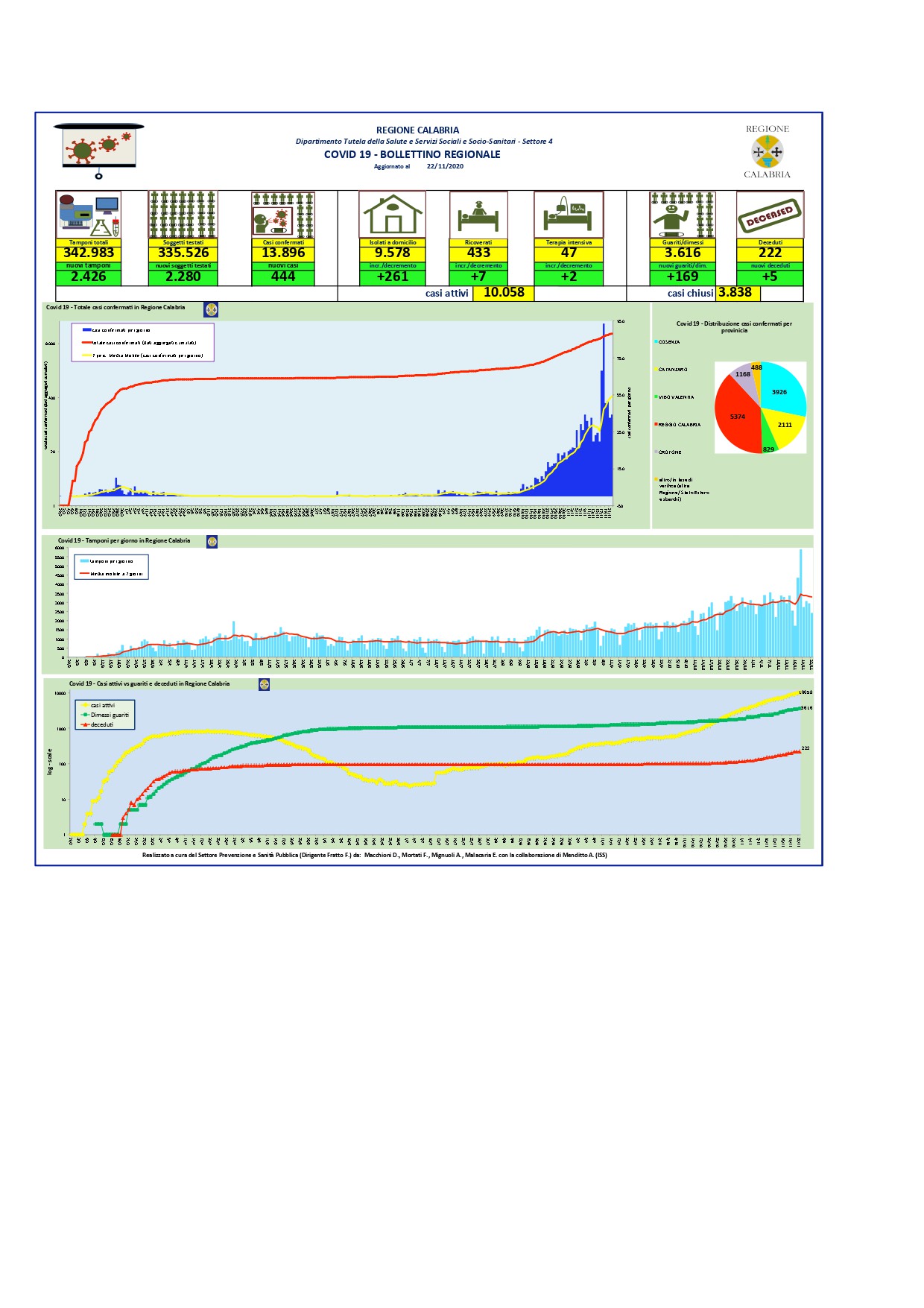Screen dimensions: 924x1308
Task: Click the casi attivi value 10.058
Action: (x=504, y=293)
